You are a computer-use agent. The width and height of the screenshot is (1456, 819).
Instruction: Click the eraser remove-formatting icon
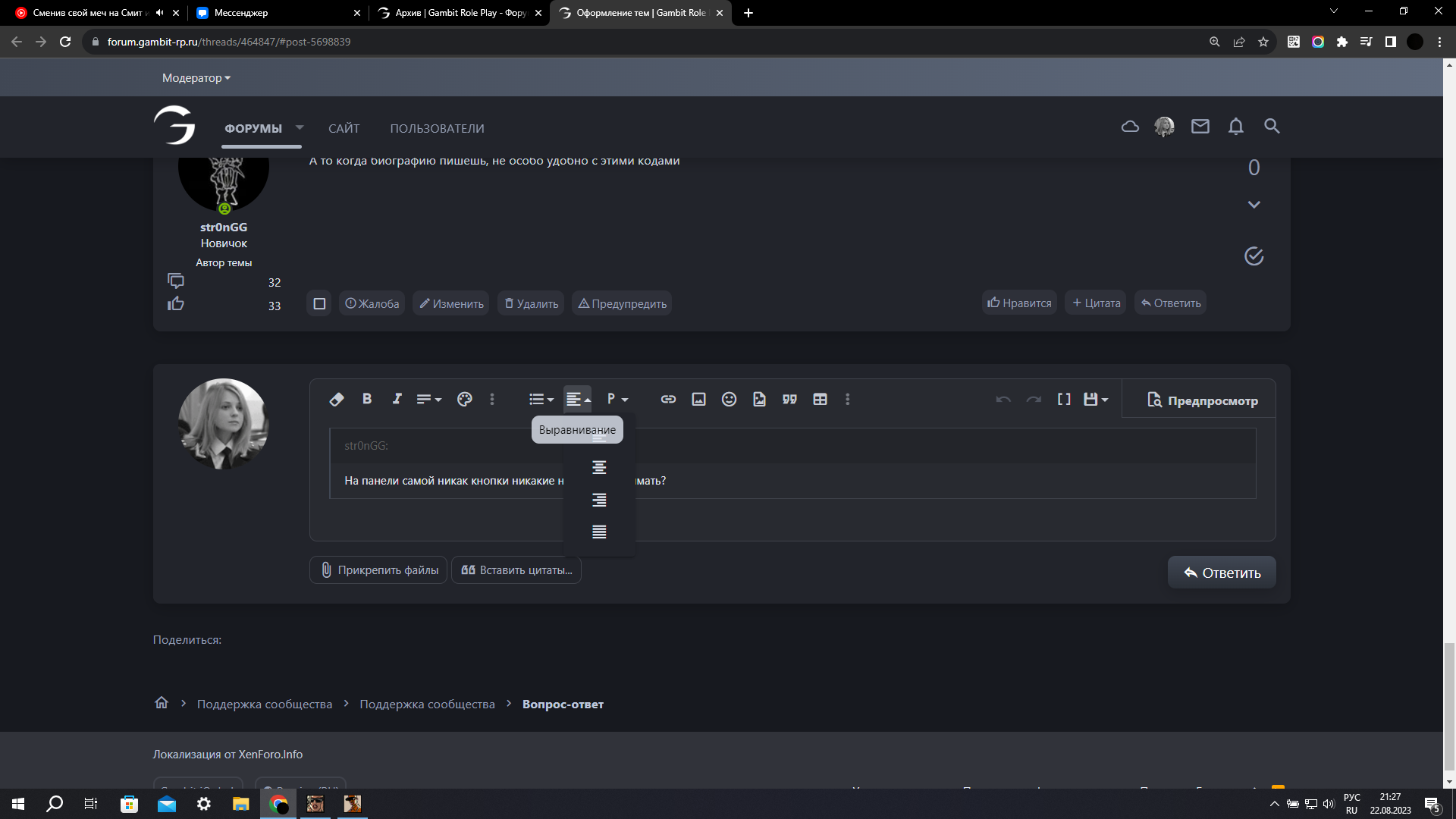pos(337,400)
